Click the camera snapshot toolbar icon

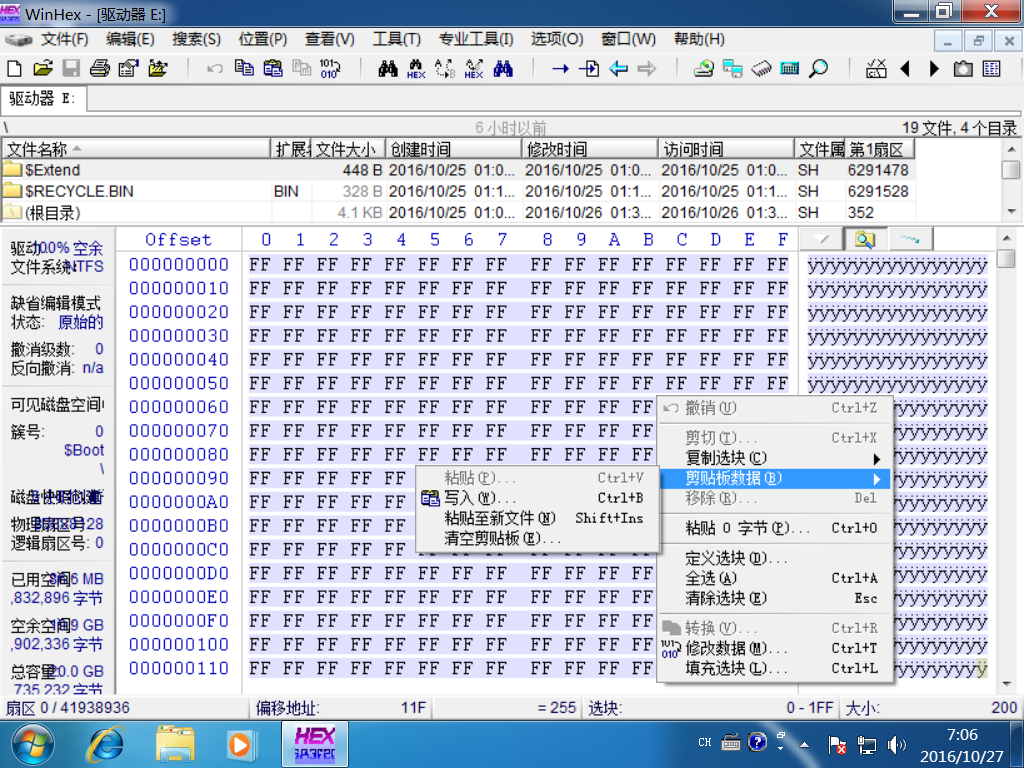963,68
